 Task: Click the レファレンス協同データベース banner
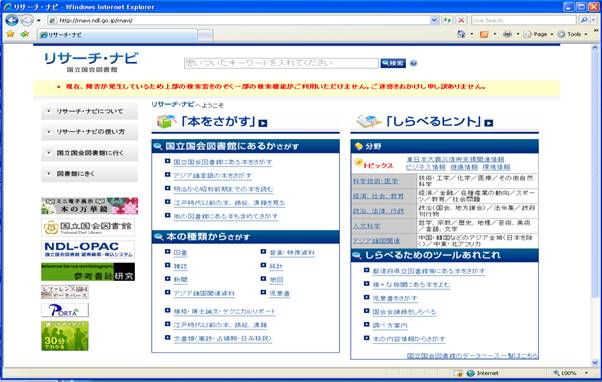pyautogui.click(x=65, y=292)
